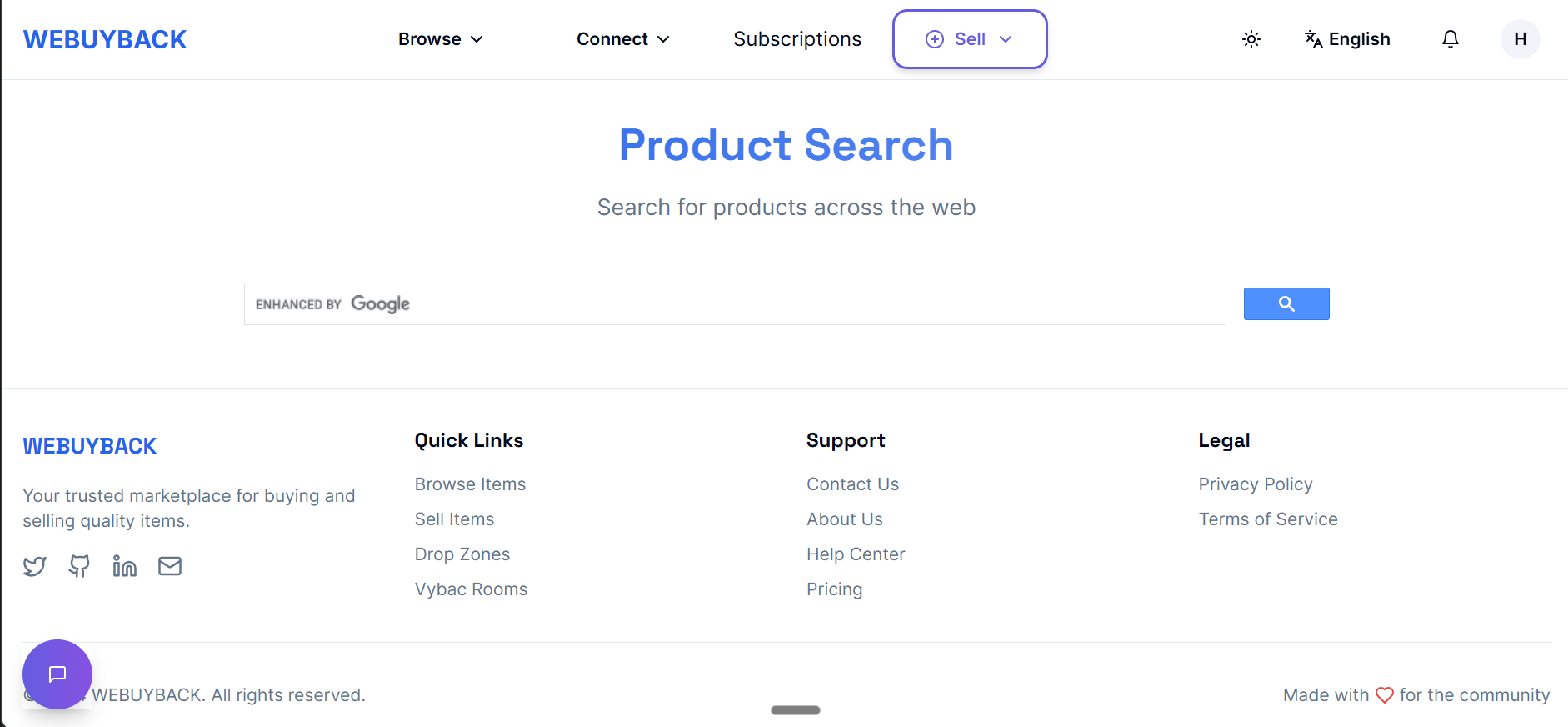1568x727 pixels.
Task: Click the email envelope icon
Action: tap(170, 566)
